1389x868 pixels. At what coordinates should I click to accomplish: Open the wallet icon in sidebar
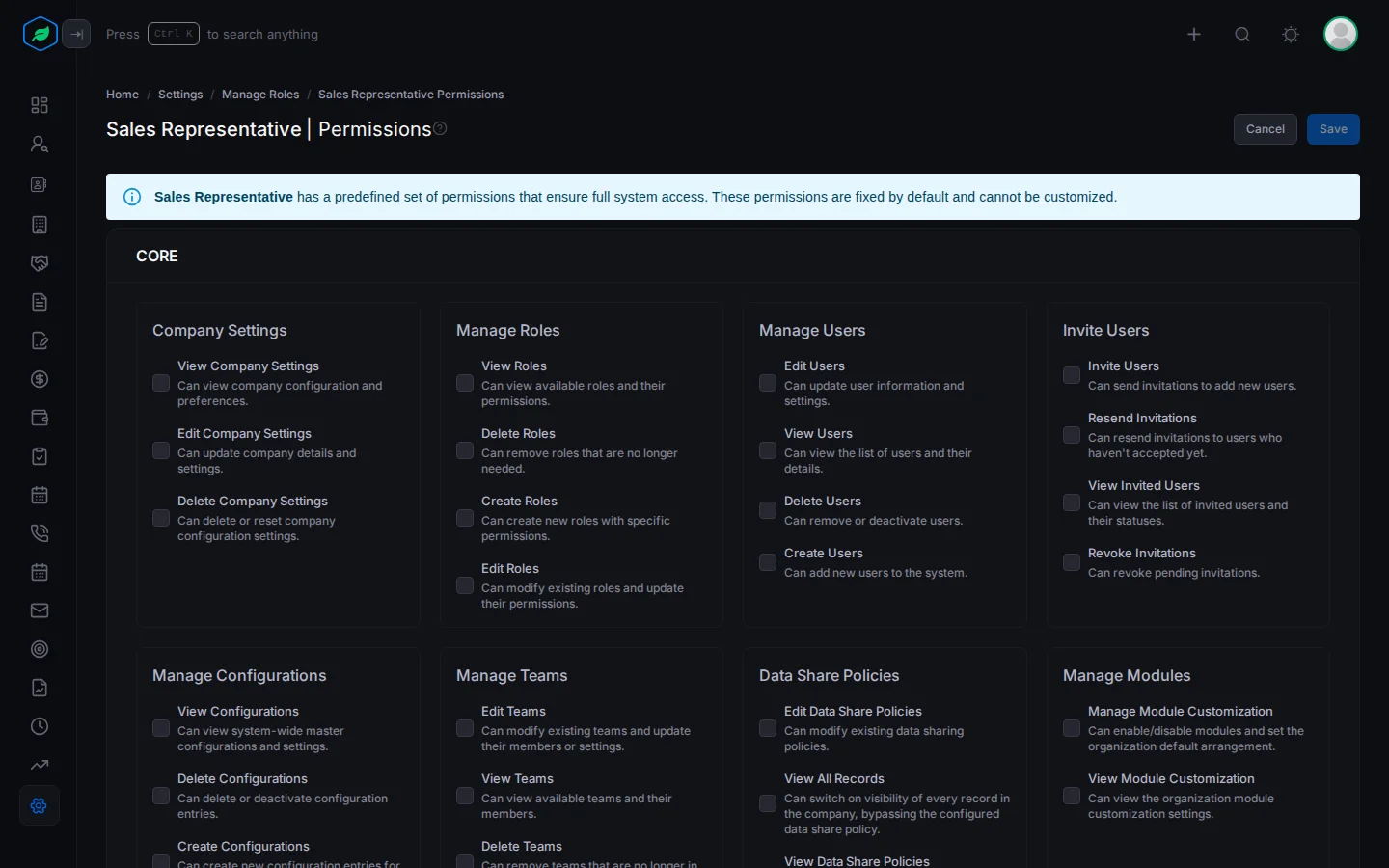point(40,418)
